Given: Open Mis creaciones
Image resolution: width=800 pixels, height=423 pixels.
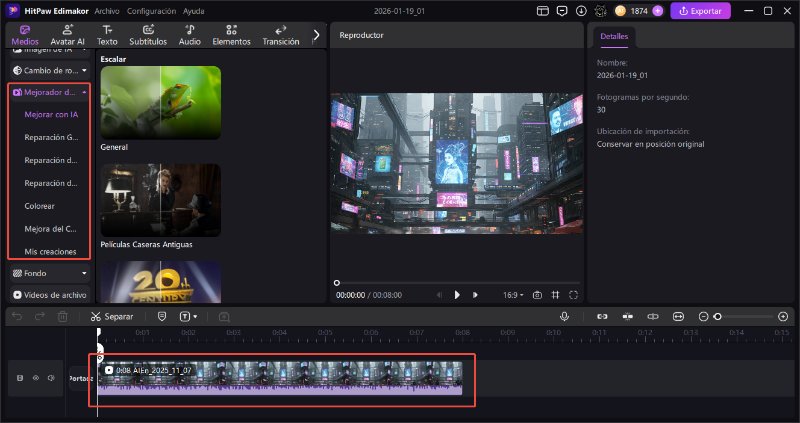Looking at the screenshot, I should 50,252.
